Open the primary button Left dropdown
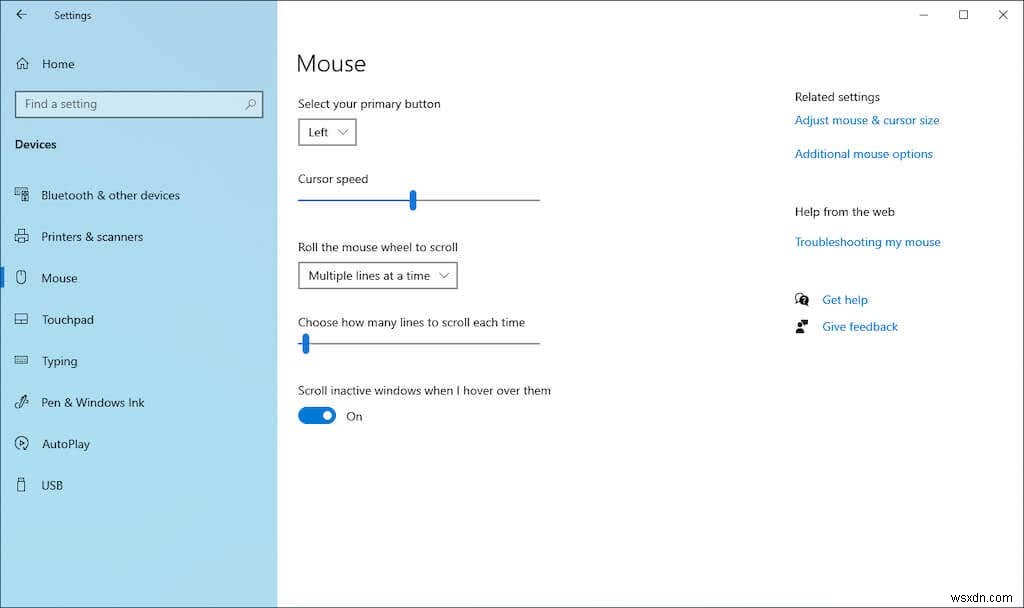The image size is (1024, 608). point(327,132)
